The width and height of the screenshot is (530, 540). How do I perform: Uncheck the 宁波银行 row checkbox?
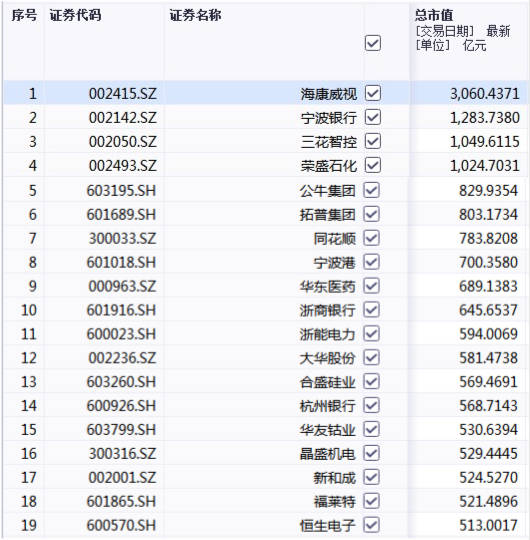(x=372, y=117)
